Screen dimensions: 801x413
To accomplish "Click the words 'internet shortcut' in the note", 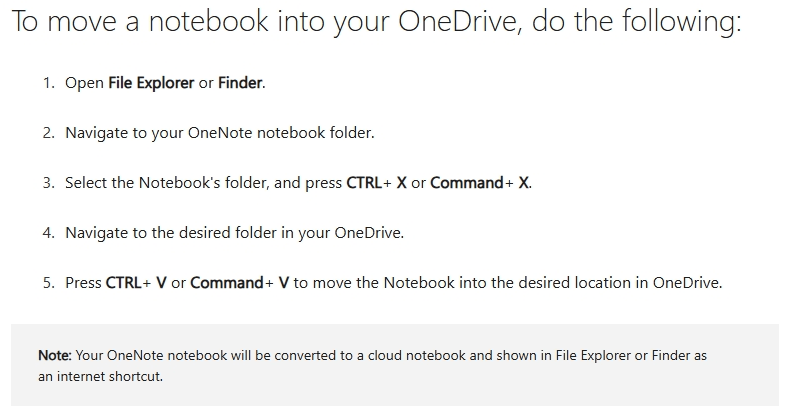I will click(x=109, y=377).
